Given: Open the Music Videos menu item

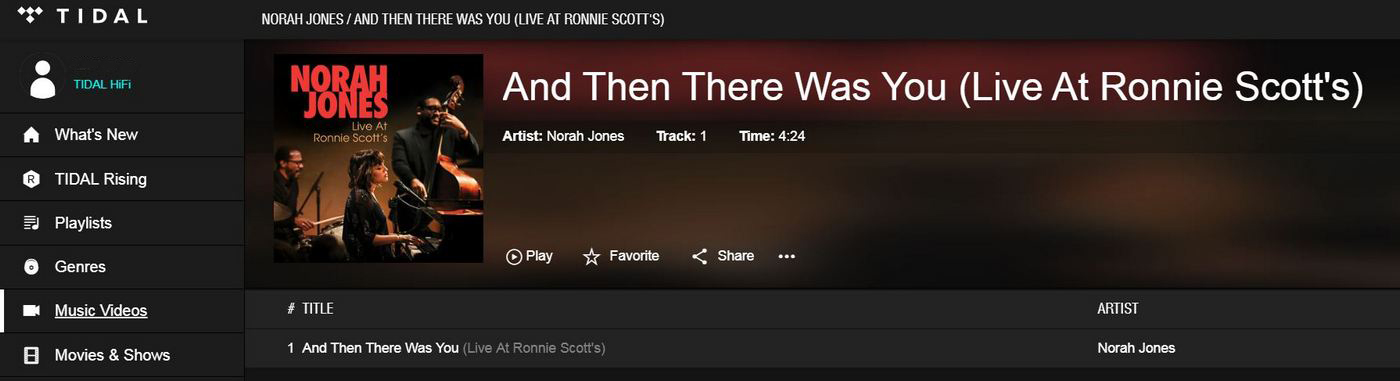Looking at the screenshot, I should [x=101, y=311].
